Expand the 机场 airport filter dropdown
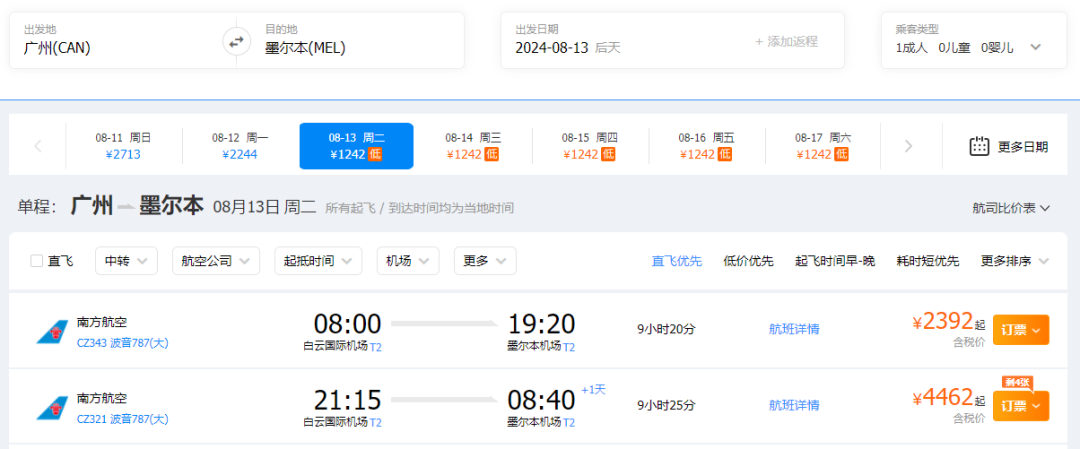Screen dimensions: 1080x449 pos(408,261)
